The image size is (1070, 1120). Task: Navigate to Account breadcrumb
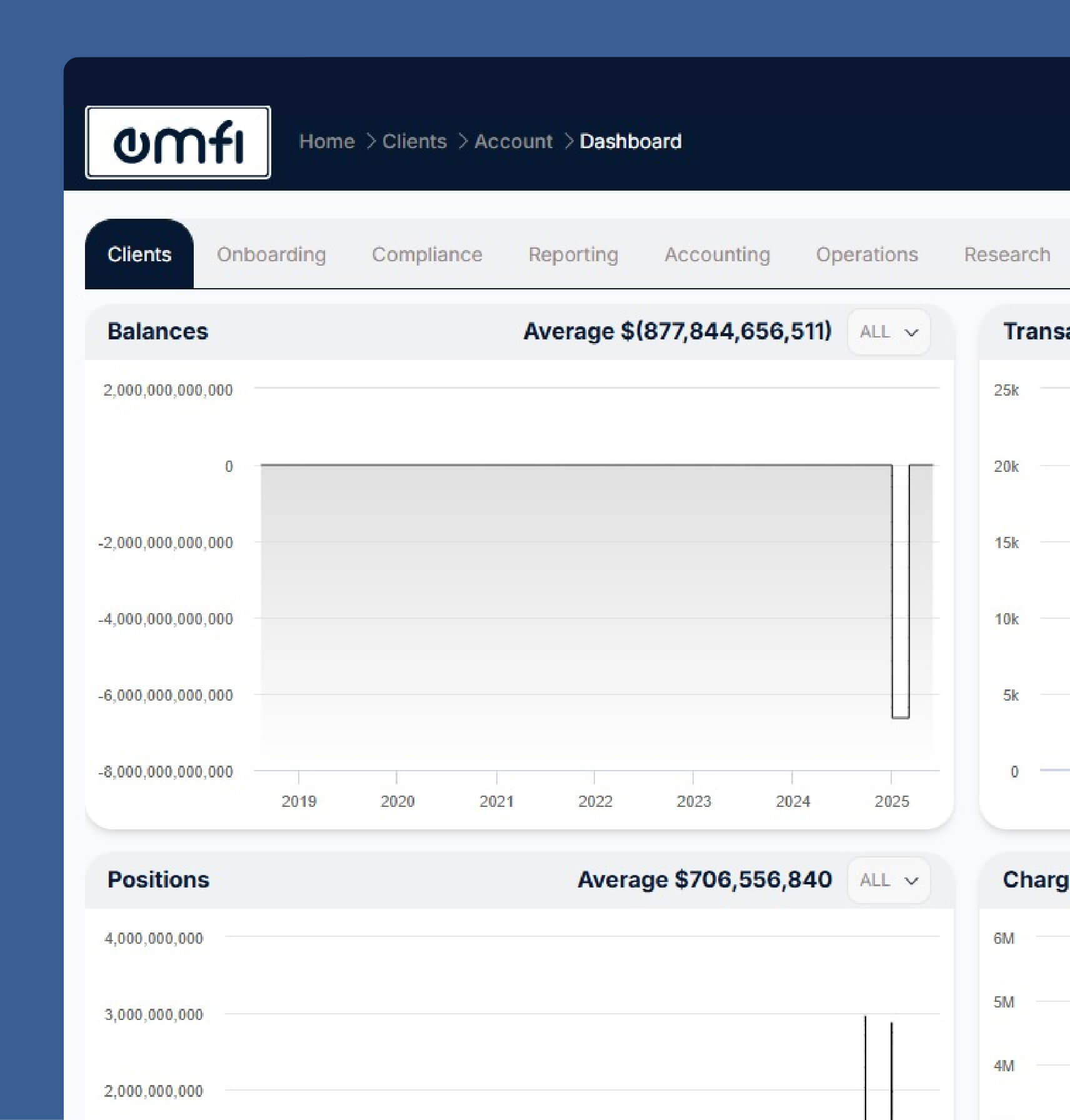[x=513, y=142]
